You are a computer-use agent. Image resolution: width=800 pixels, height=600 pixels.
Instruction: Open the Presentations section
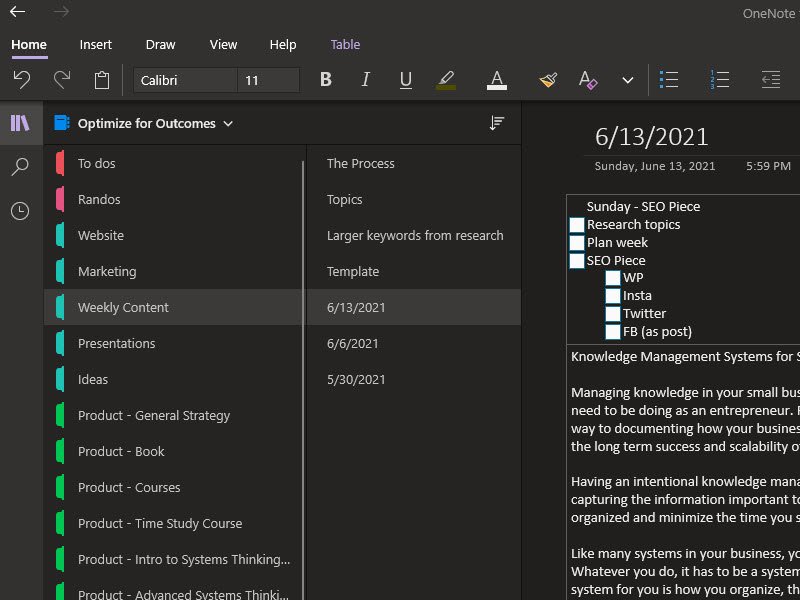[173, 343]
